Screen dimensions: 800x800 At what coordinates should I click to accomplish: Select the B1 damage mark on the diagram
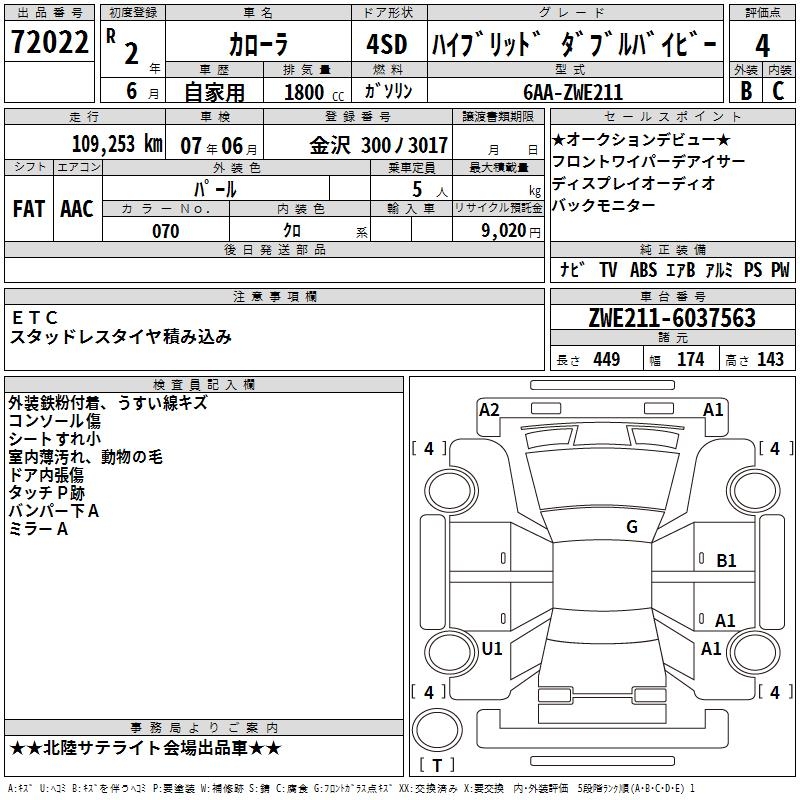click(726, 561)
